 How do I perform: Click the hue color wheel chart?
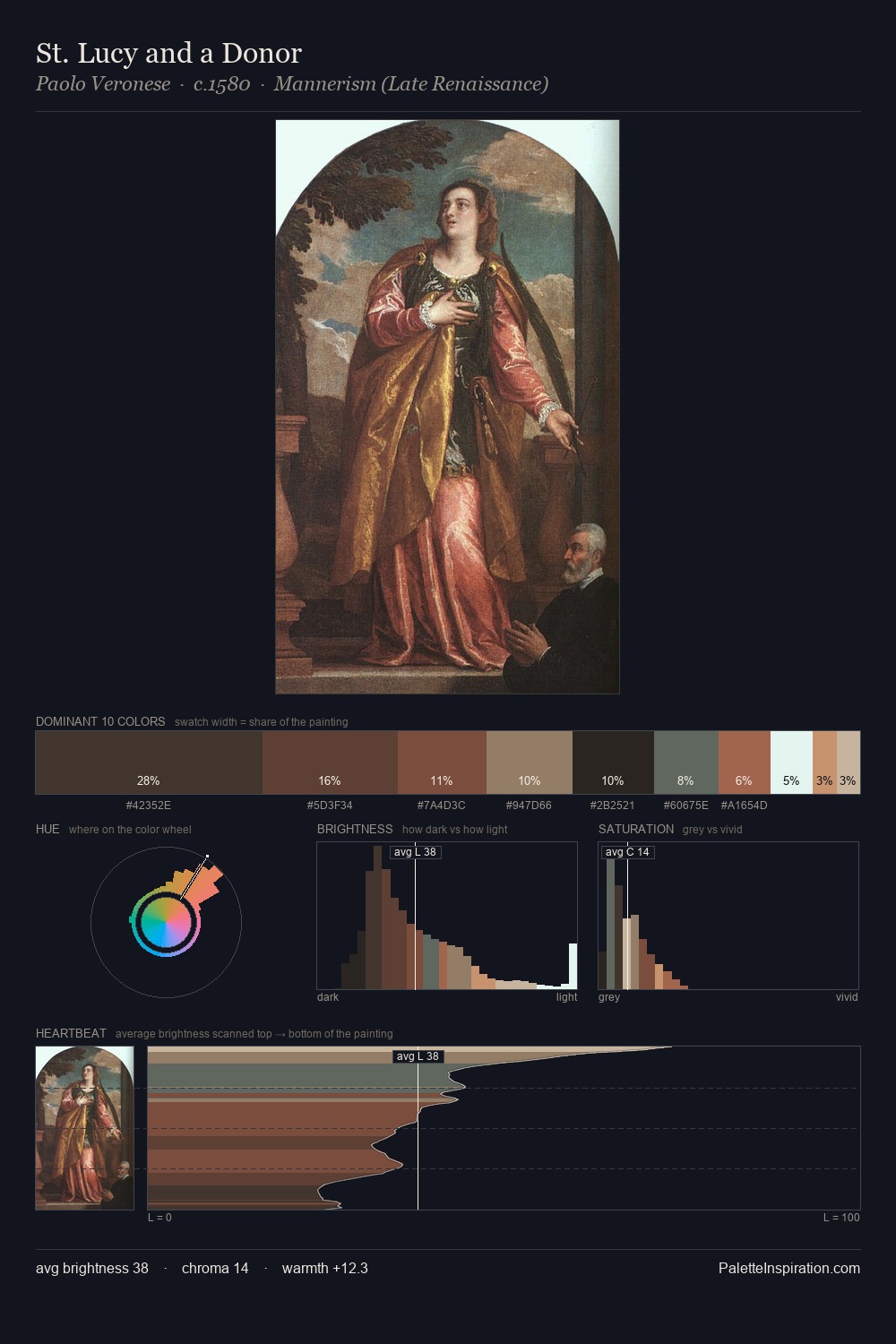pos(166,922)
